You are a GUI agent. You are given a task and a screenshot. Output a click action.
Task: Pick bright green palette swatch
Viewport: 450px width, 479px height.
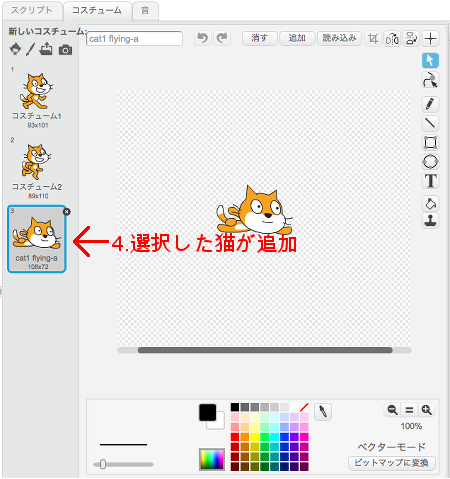click(x=265, y=437)
